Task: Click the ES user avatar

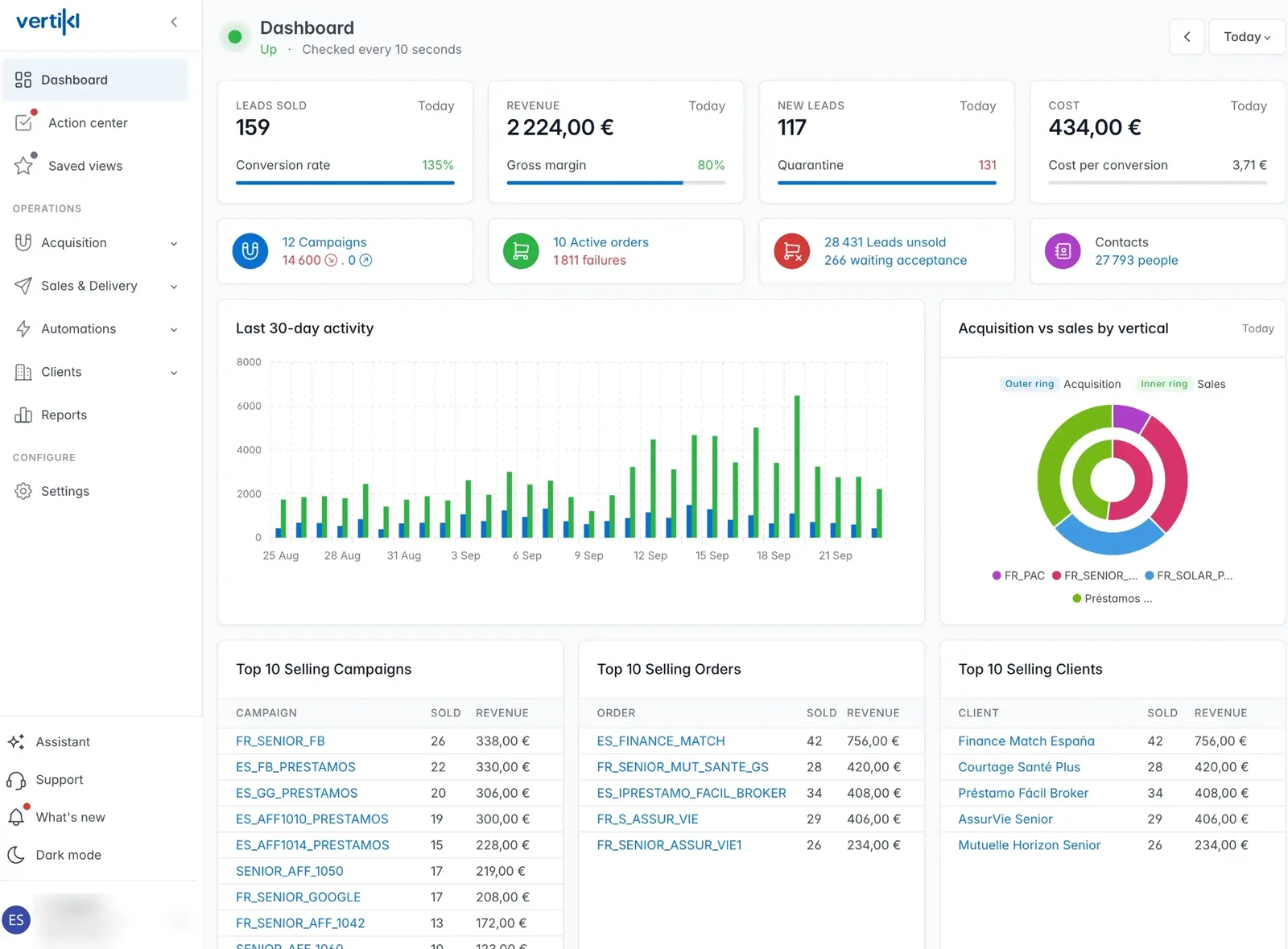Action: [16, 920]
